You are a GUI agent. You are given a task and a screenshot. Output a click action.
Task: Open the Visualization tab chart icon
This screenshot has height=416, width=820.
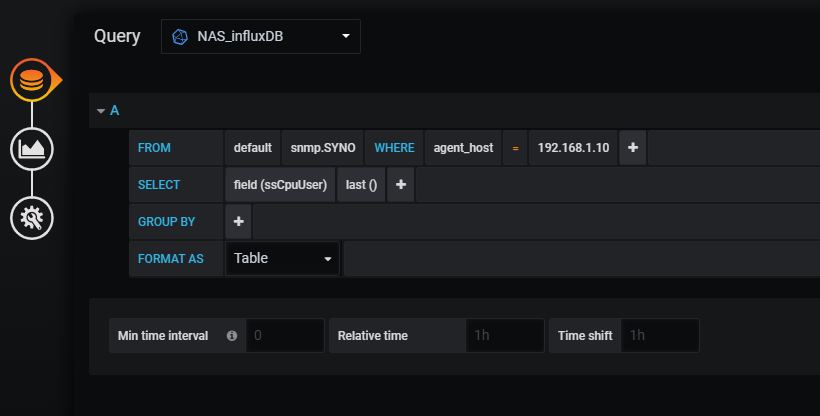coord(31,149)
